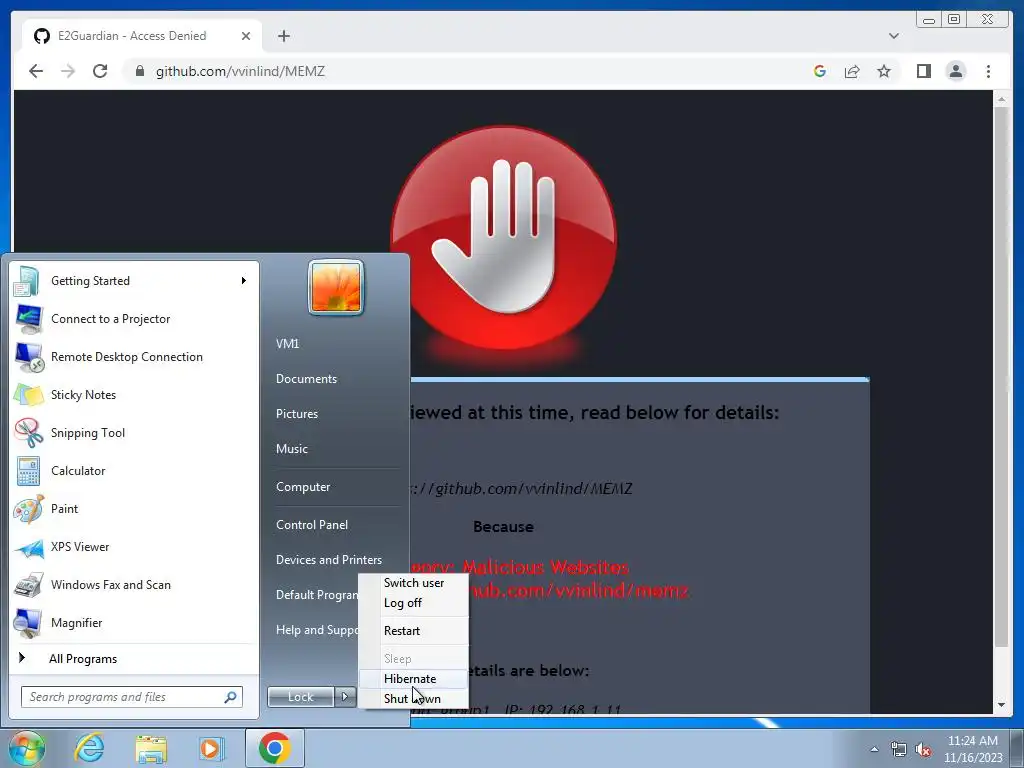The width and height of the screenshot is (1024, 768).
Task: Click the Google icon in the address bar
Action: click(x=820, y=71)
